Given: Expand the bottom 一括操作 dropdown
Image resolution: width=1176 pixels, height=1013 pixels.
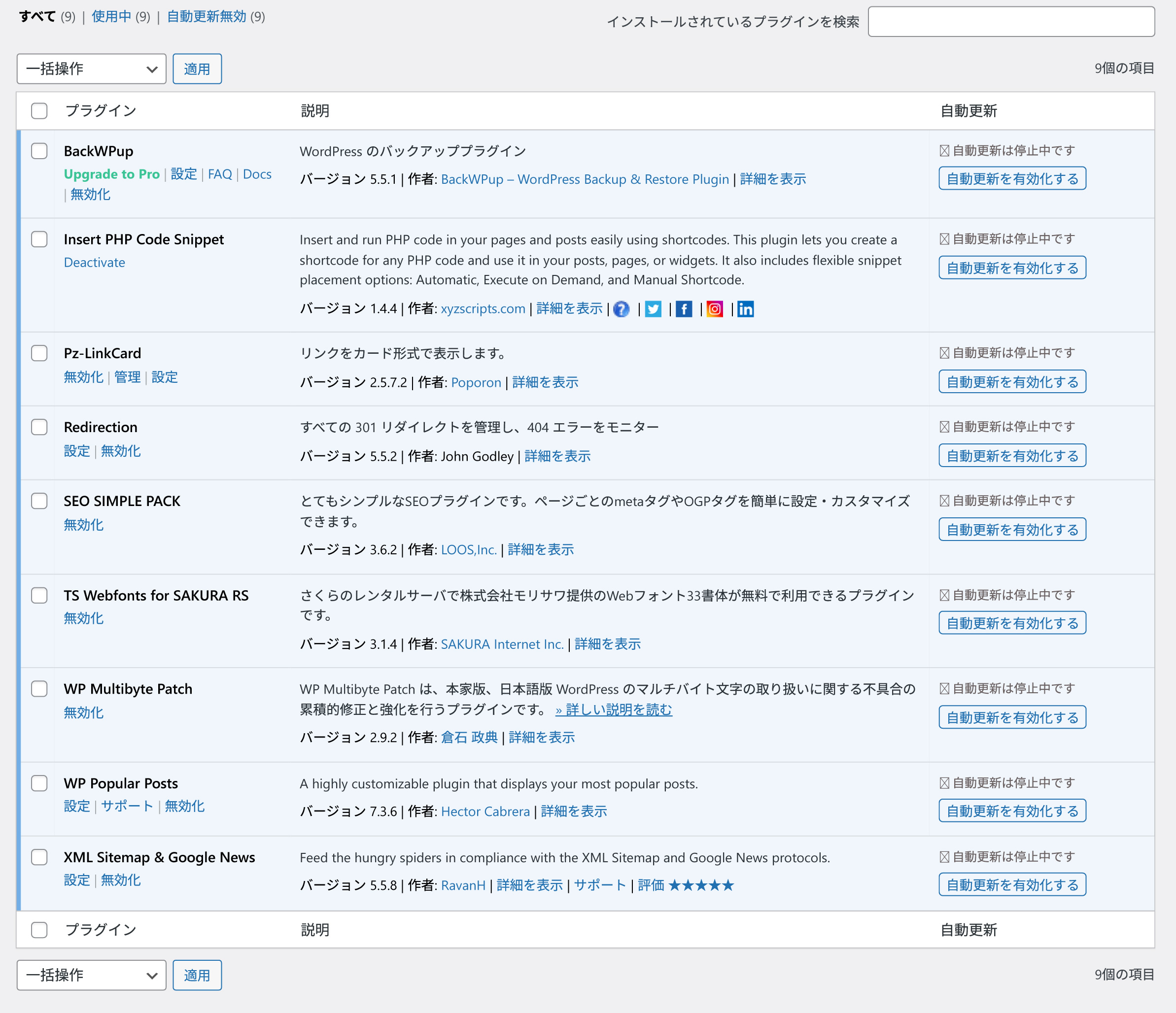Looking at the screenshot, I should 91,975.
